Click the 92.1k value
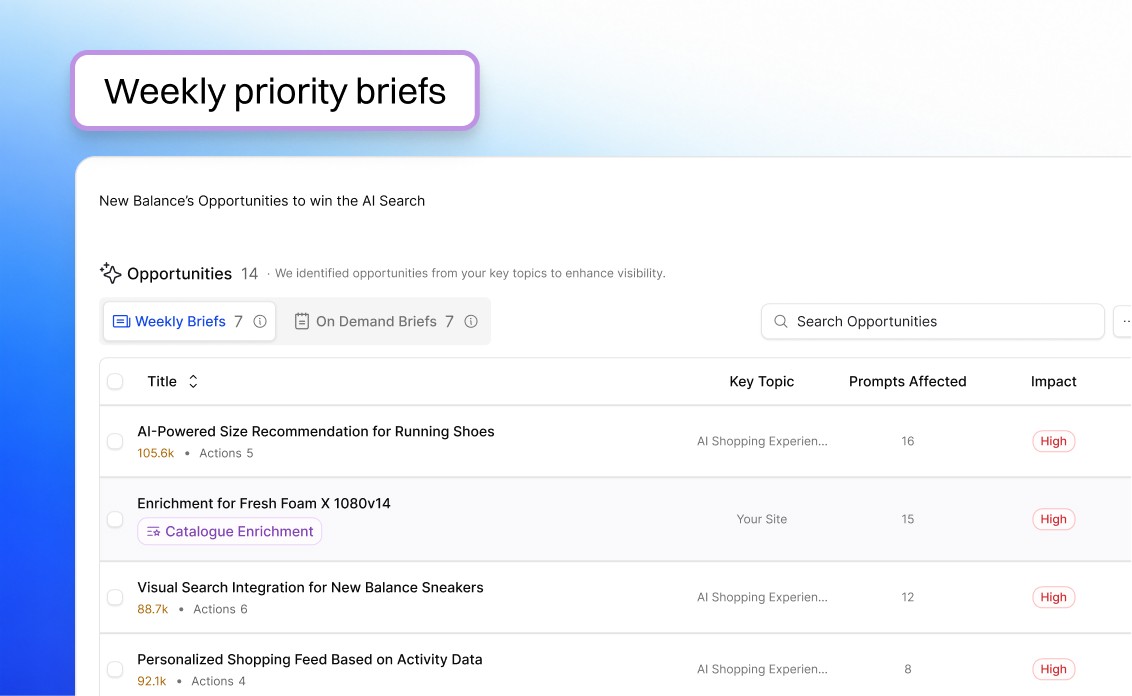Screen dimensions: 1132x696 (152, 682)
